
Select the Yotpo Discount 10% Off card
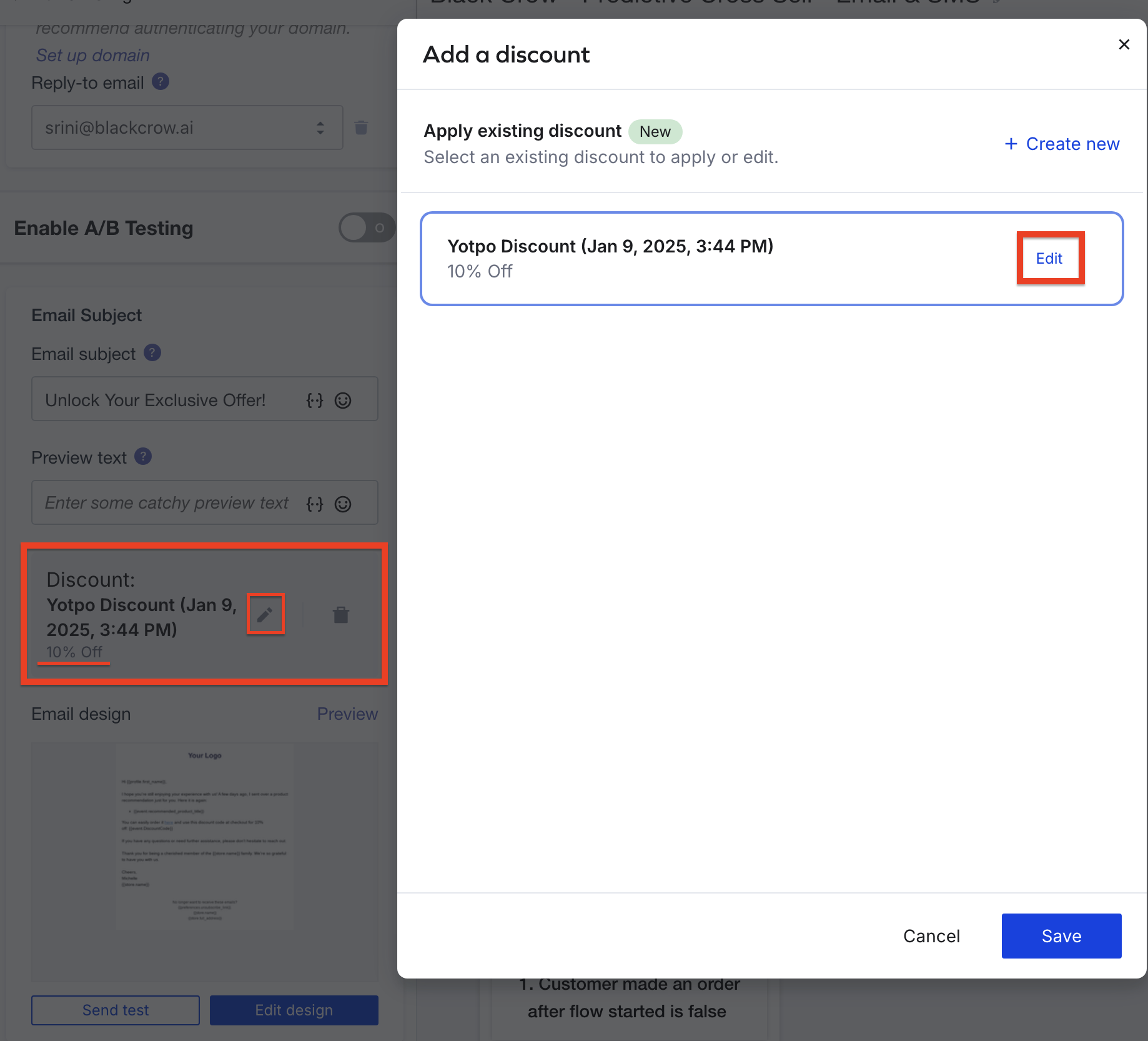687,259
